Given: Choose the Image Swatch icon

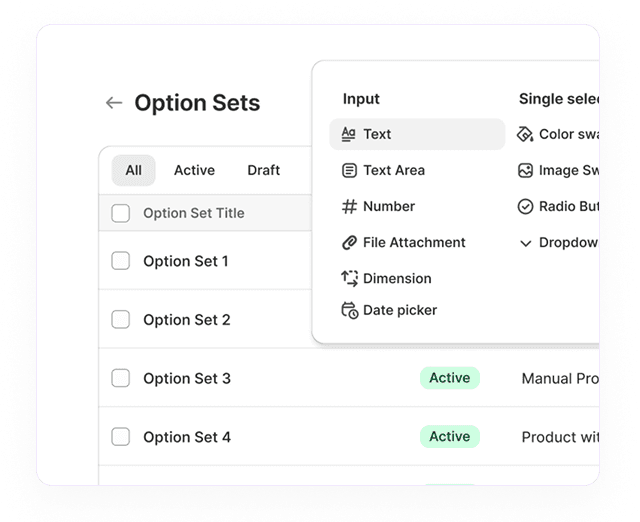Looking at the screenshot, I should tap(525, 170).
